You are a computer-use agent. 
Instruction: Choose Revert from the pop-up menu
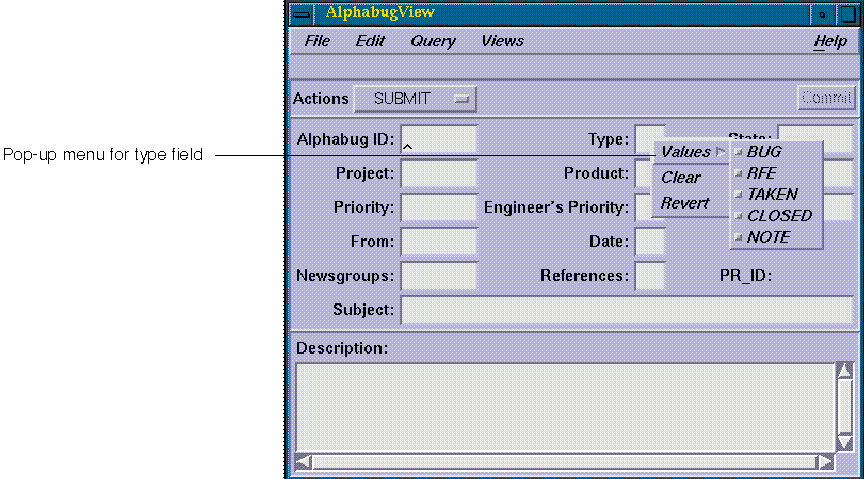tap(685, 203)
